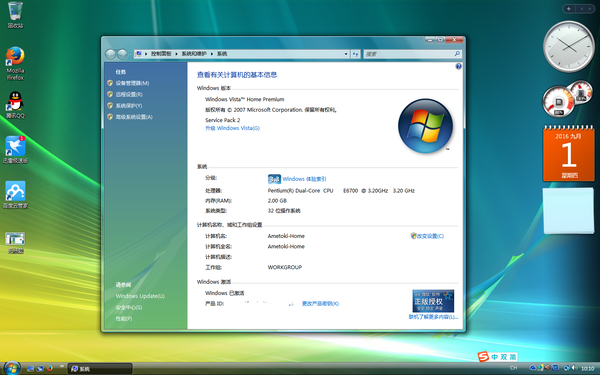Click the 2.00 GB memory value
600x375 pixels.
[277, 201]
